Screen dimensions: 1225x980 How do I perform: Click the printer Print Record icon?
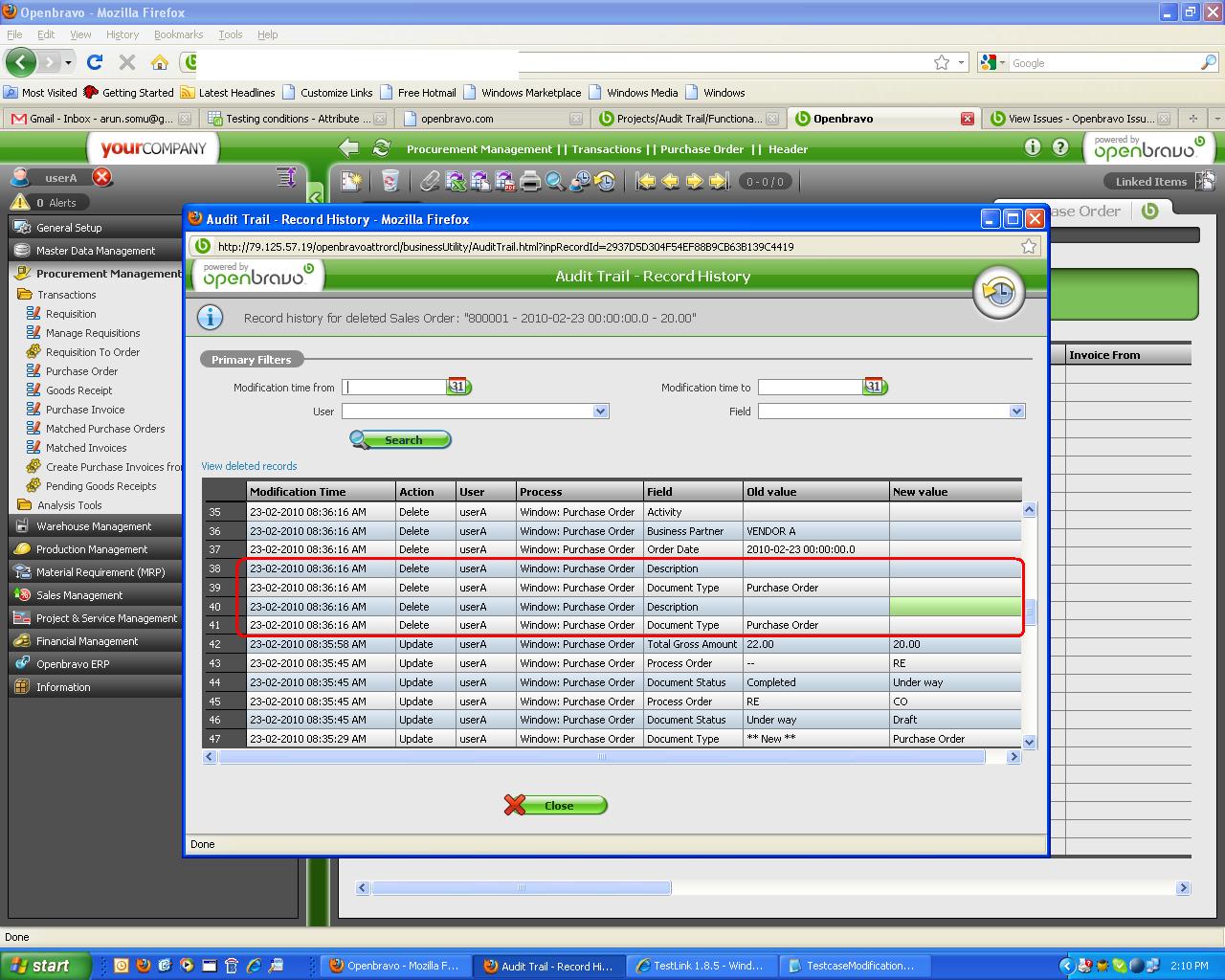(x=530, y=181)
